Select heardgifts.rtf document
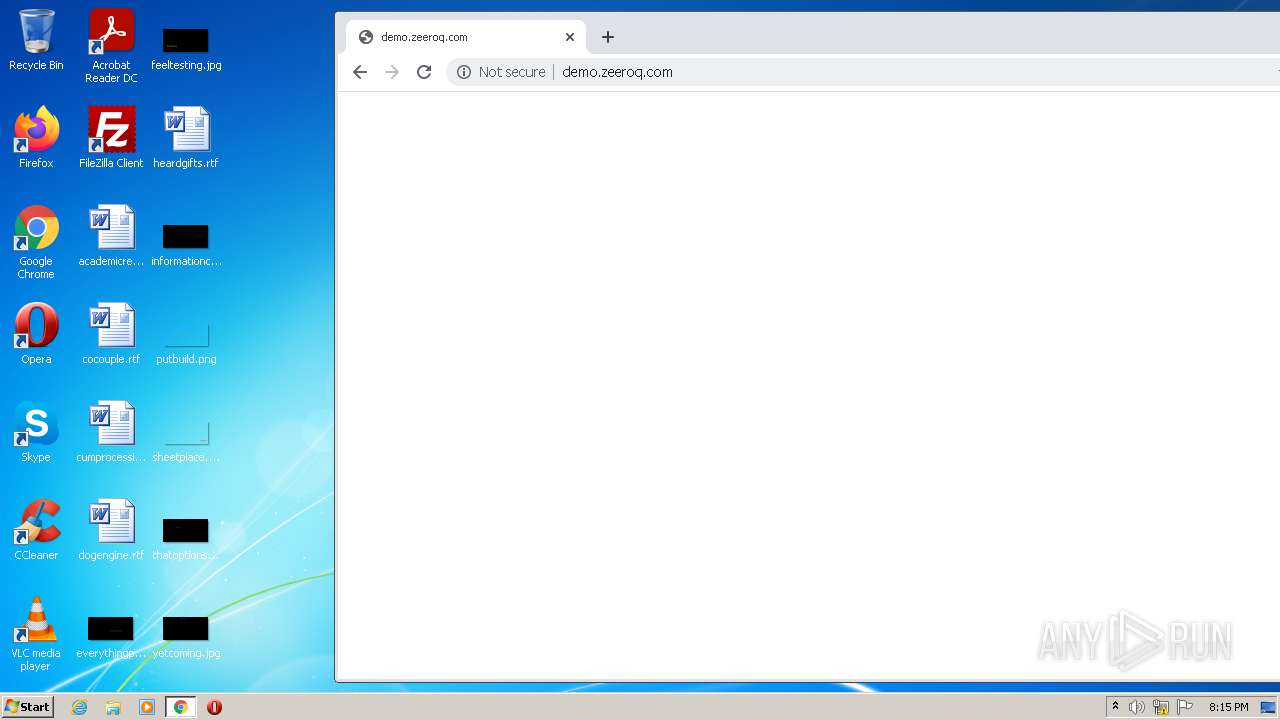This screenshot has width=1280, height=720. point(186,138)
